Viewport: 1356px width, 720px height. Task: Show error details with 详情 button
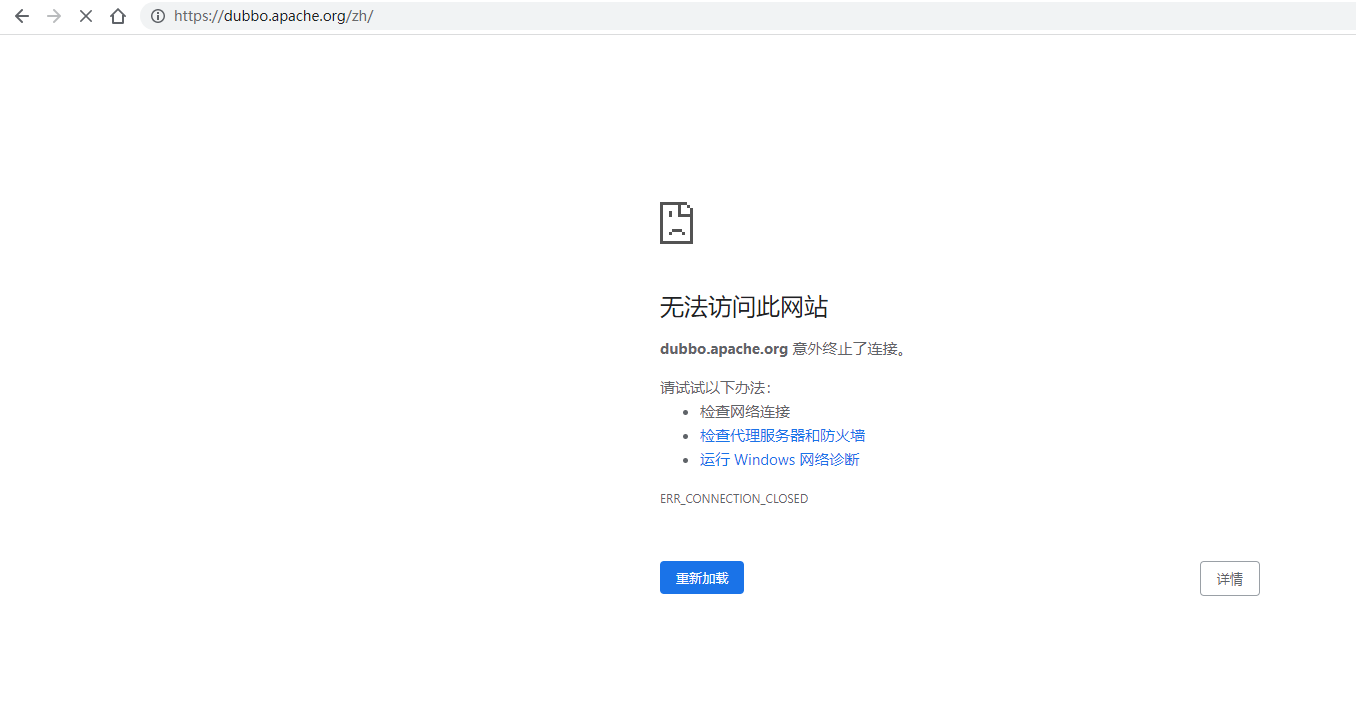point(1230,579)
